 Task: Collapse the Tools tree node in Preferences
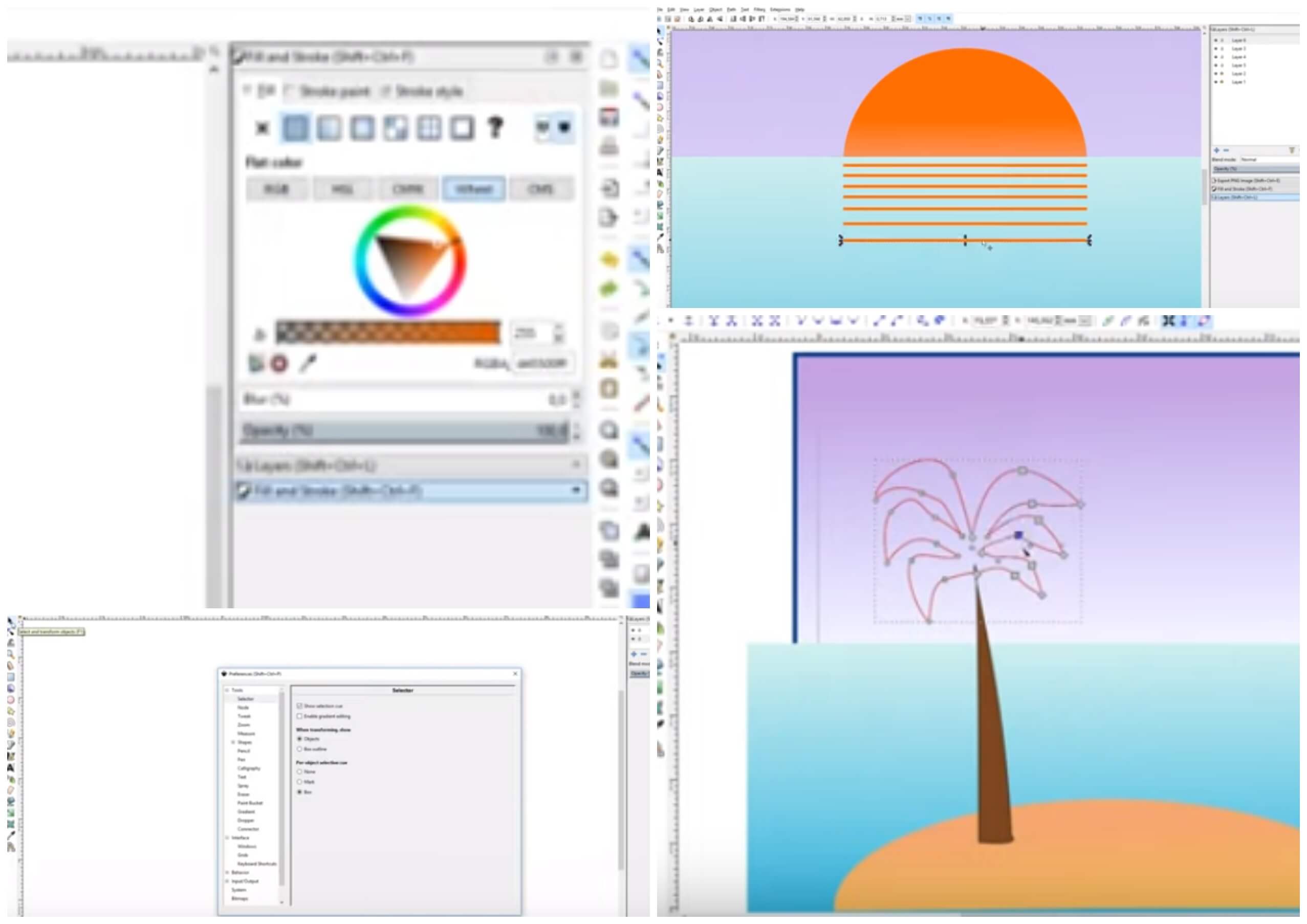pos(227,690)
